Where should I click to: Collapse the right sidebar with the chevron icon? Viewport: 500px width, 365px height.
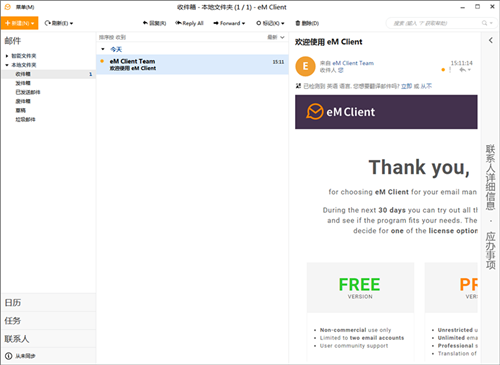(x=491, y=40)
